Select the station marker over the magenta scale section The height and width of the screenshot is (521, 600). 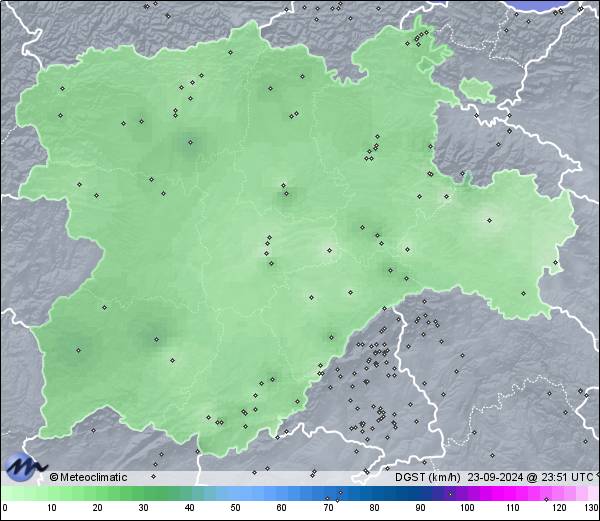546,499
